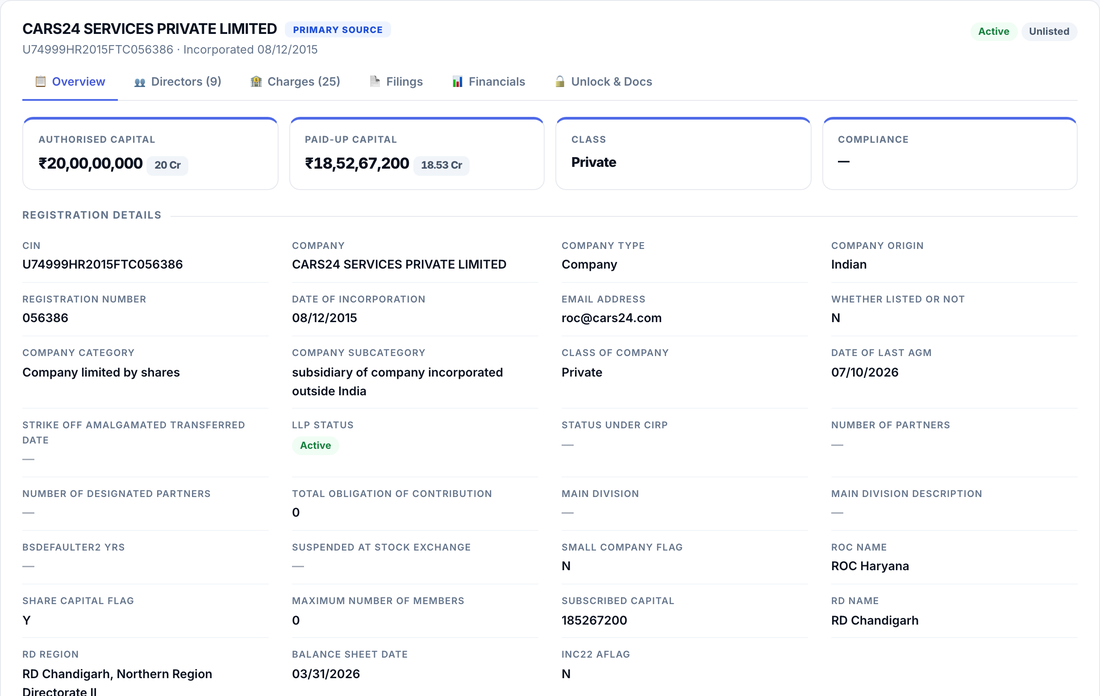Open the Charges (25) tab
This screenshot has height=696, width=1100.
(295, 82)
